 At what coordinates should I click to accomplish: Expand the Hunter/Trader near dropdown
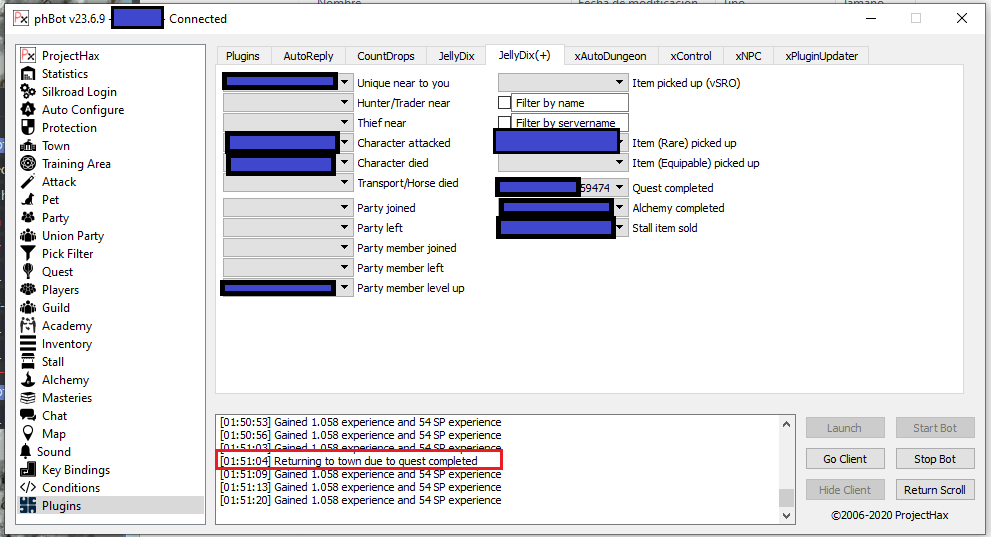tap(345, 103)
